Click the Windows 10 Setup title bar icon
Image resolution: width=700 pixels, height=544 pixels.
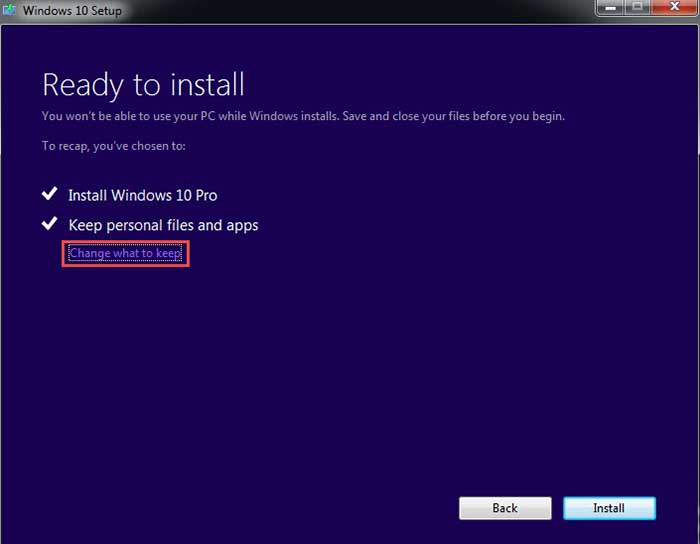click(9, 9)
